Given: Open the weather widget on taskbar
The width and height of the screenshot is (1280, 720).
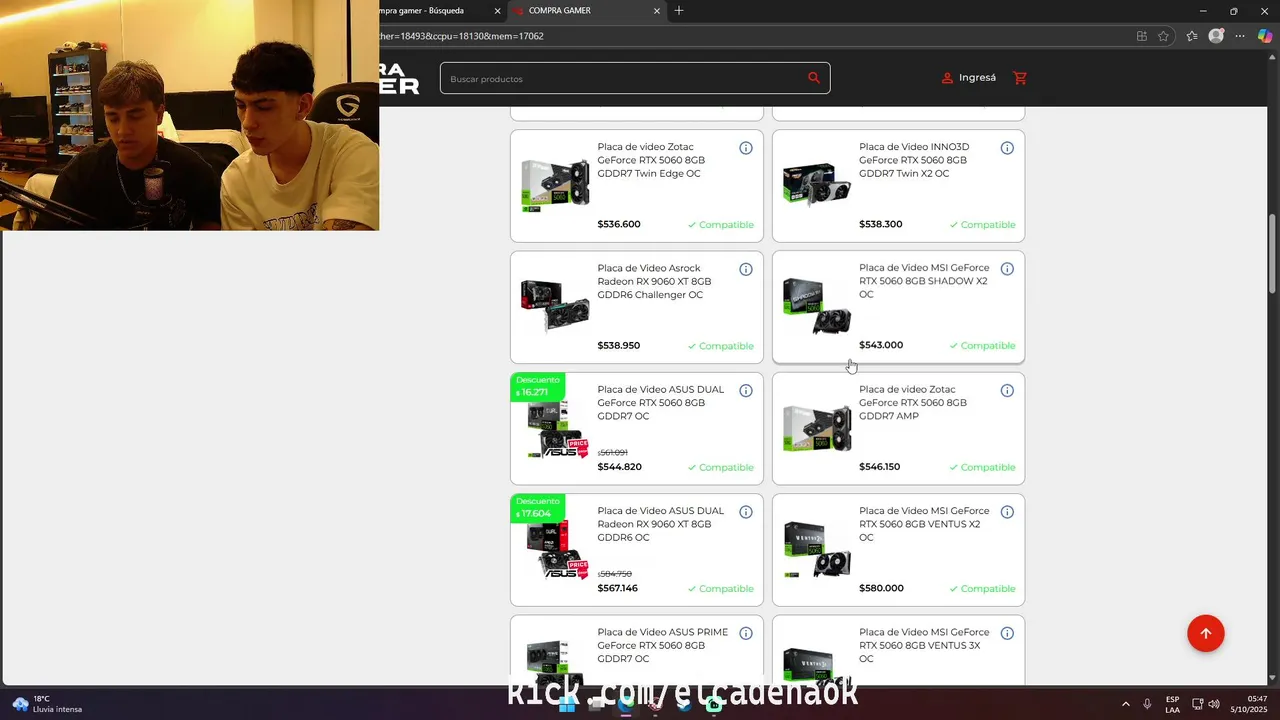Looking at the screenshot, I should coord(47,704).
